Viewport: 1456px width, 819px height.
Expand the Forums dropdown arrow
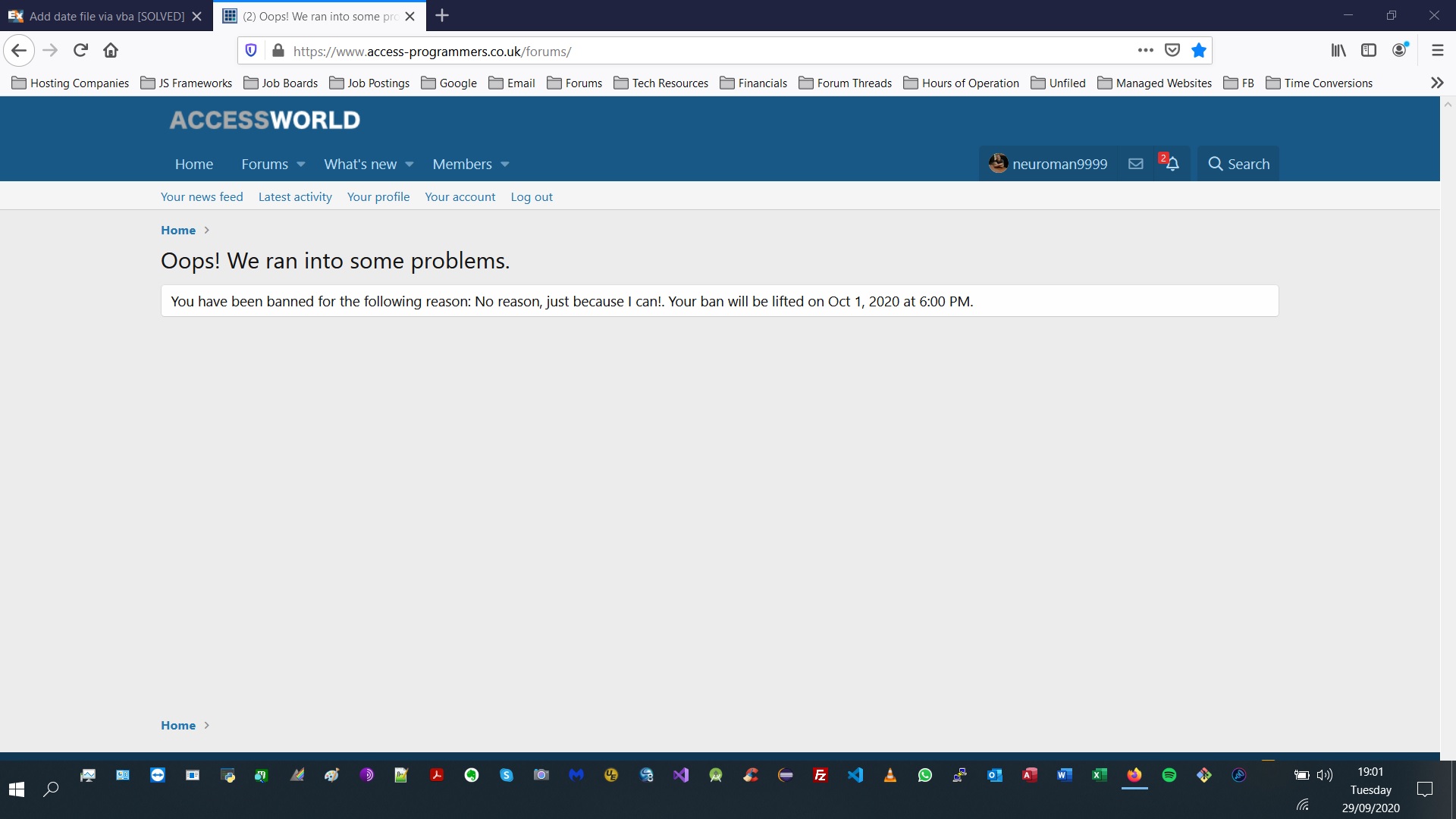click(x=301, y=165)
